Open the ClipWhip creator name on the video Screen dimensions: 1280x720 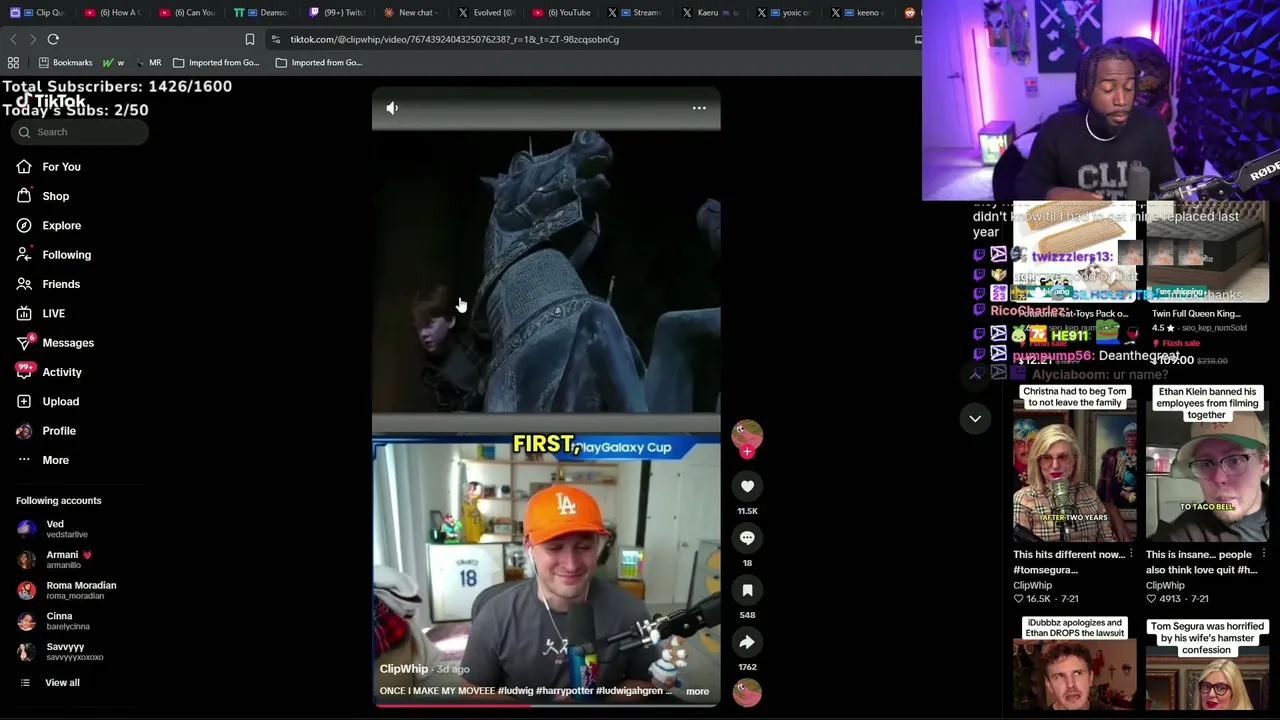pyautogui.click(x=404, y=669)
